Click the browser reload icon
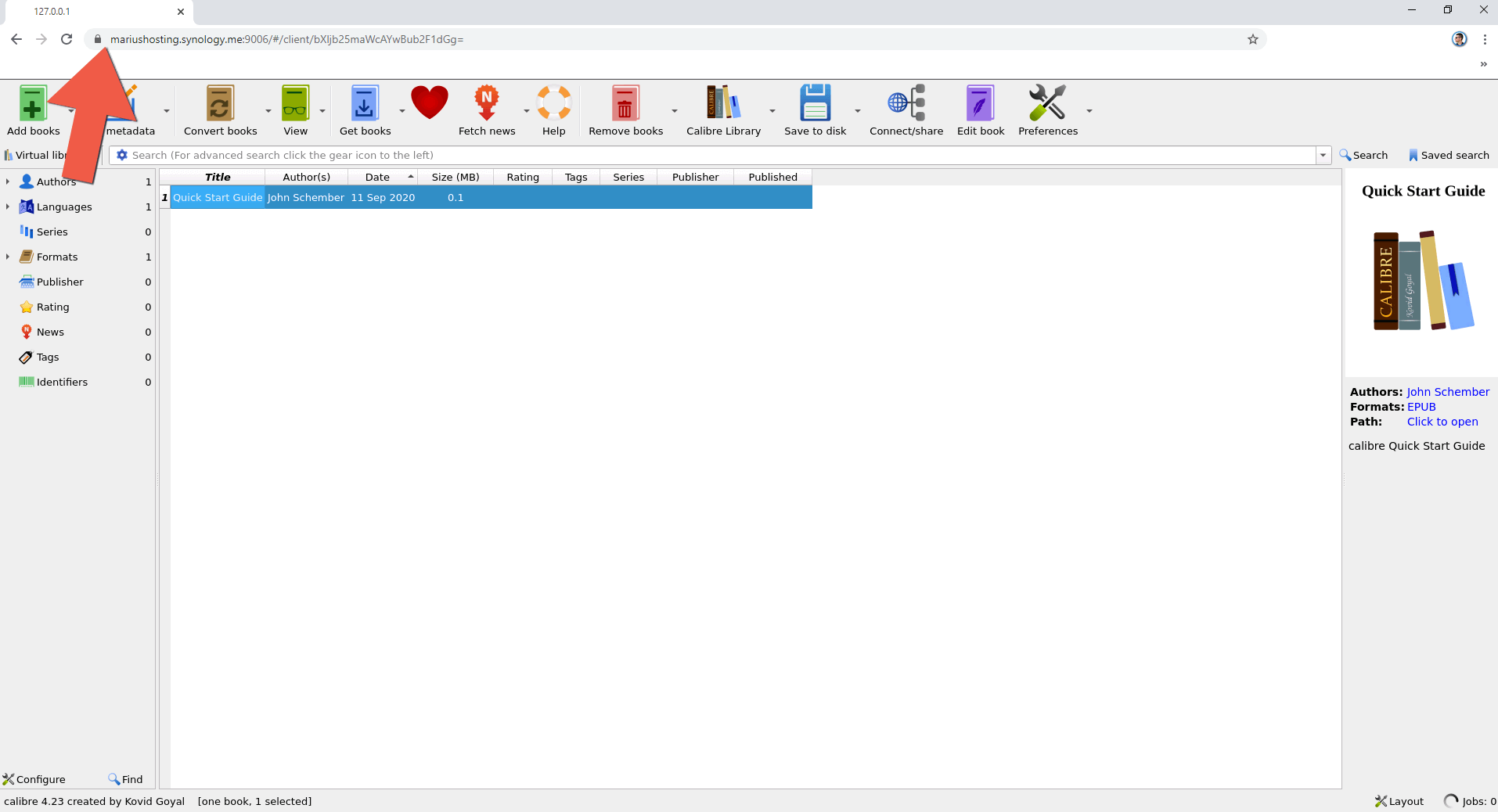Screen dimensions: 1498x812 coord(67,39)
